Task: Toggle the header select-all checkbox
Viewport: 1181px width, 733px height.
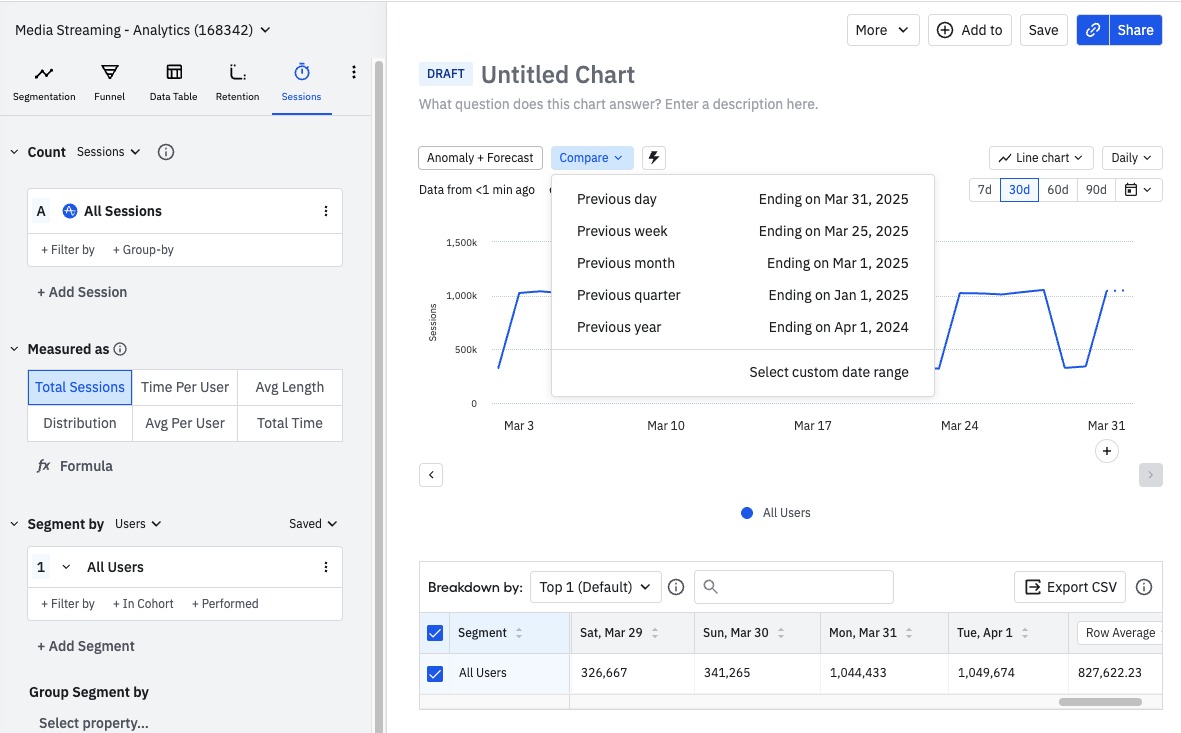Action: [x=435, y=633]
